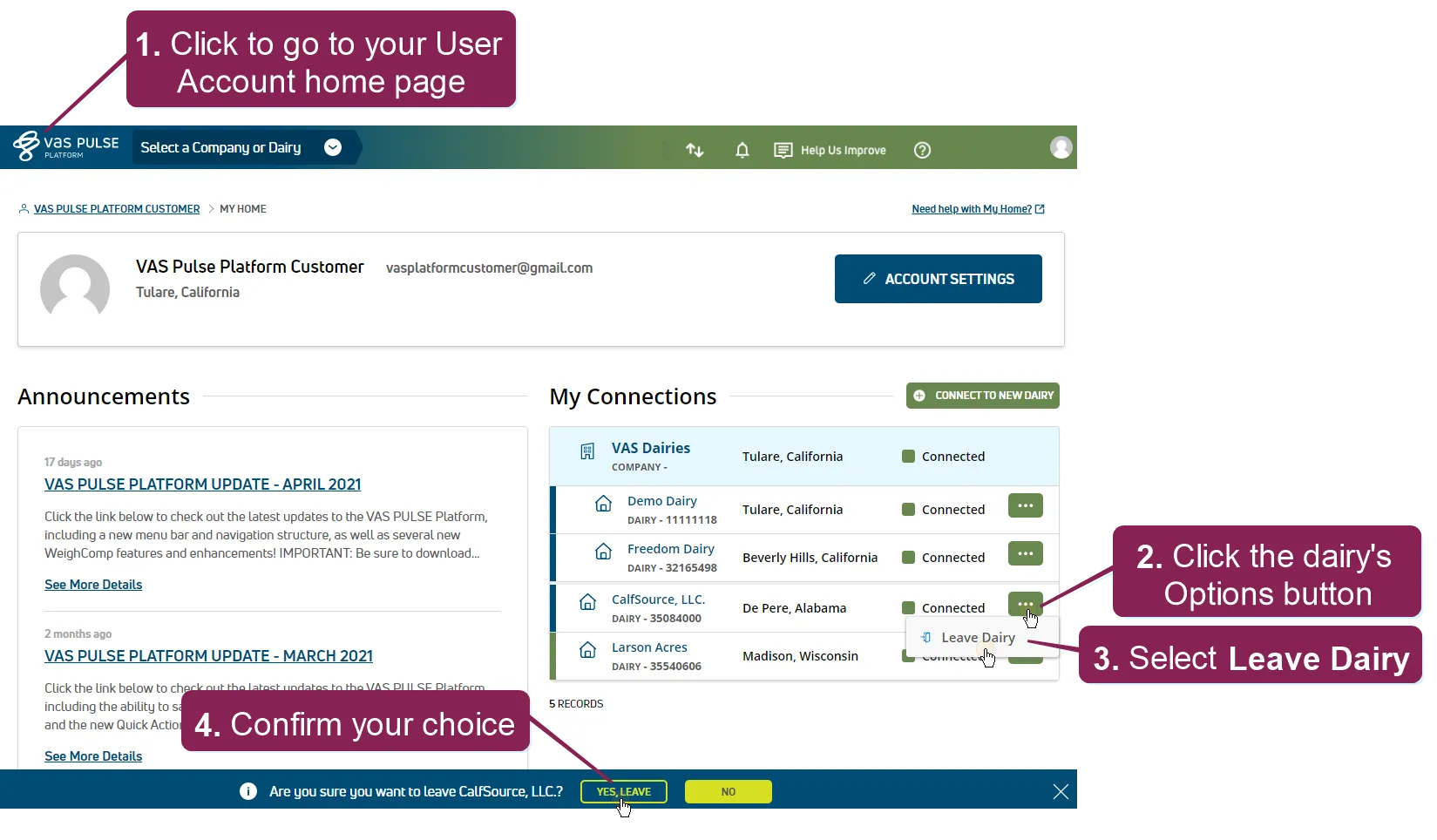Go to VAS PULSE PLATFORM CUSTOMER breadcrumb

117,209
